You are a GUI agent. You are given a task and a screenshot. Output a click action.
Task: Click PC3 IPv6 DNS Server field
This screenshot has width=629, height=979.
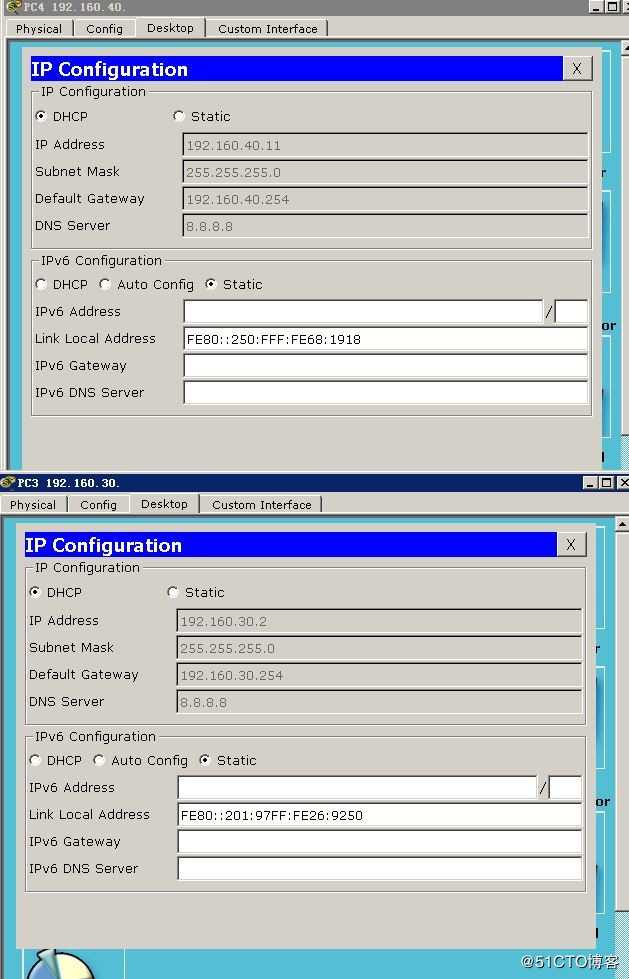pos(379,868)
